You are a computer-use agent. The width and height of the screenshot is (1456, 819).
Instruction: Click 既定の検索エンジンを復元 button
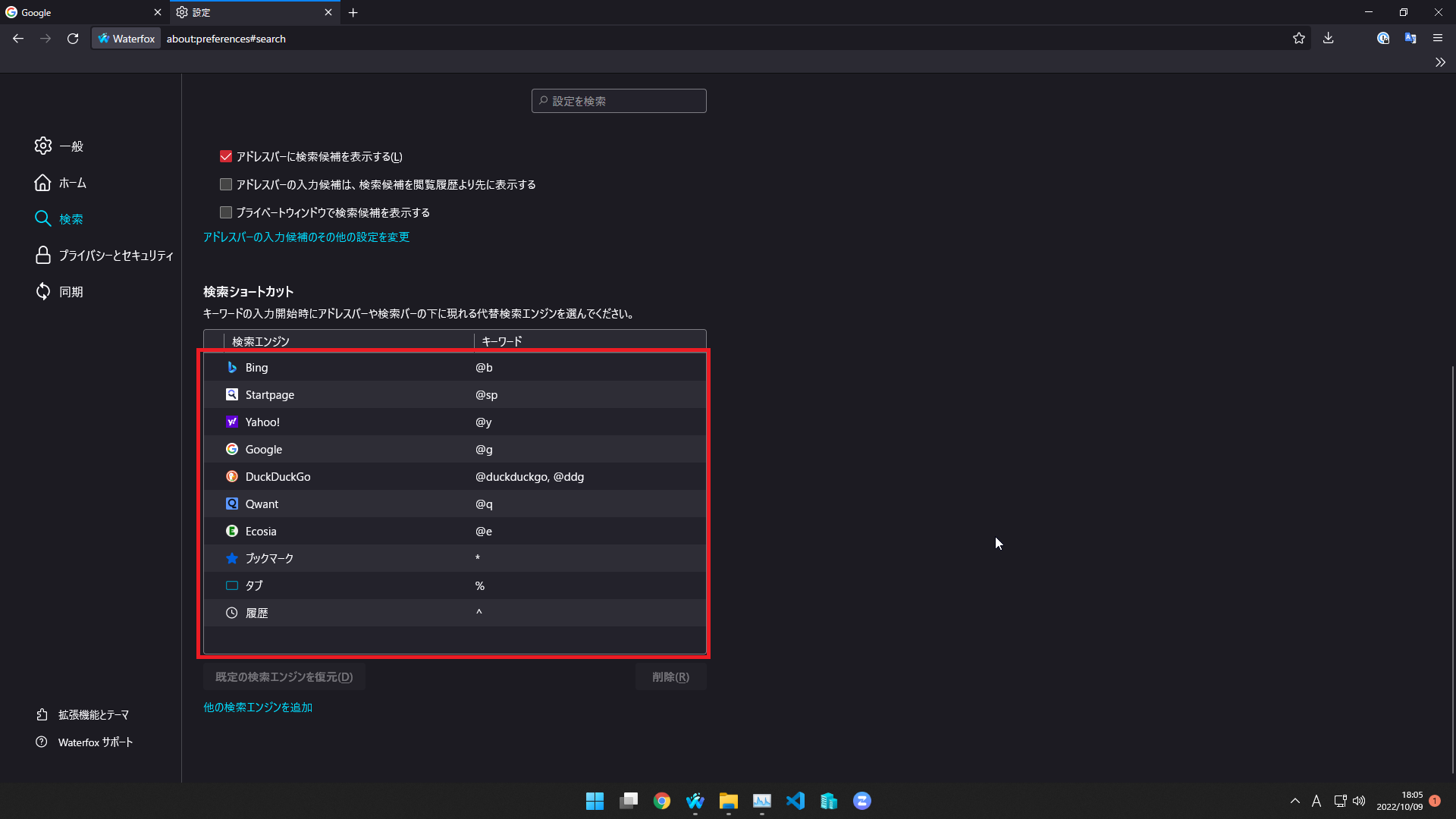(284, 677)
